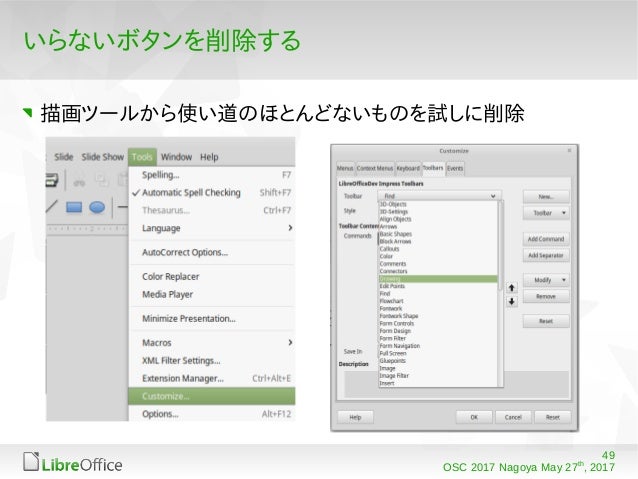Viewport: 638px width, 479px height.
Task: Open the Slide Show menu
Action: (103, 157)
